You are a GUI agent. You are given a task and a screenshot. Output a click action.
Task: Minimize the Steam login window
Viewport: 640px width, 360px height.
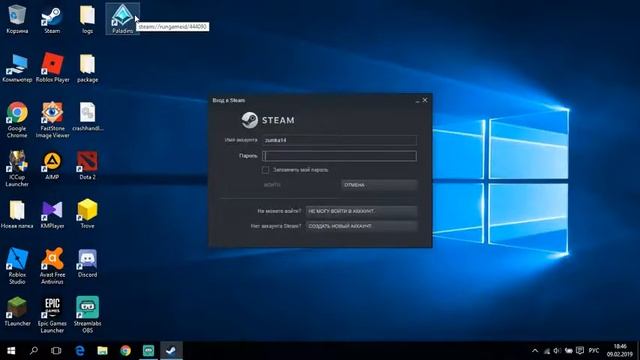(417, 100)
